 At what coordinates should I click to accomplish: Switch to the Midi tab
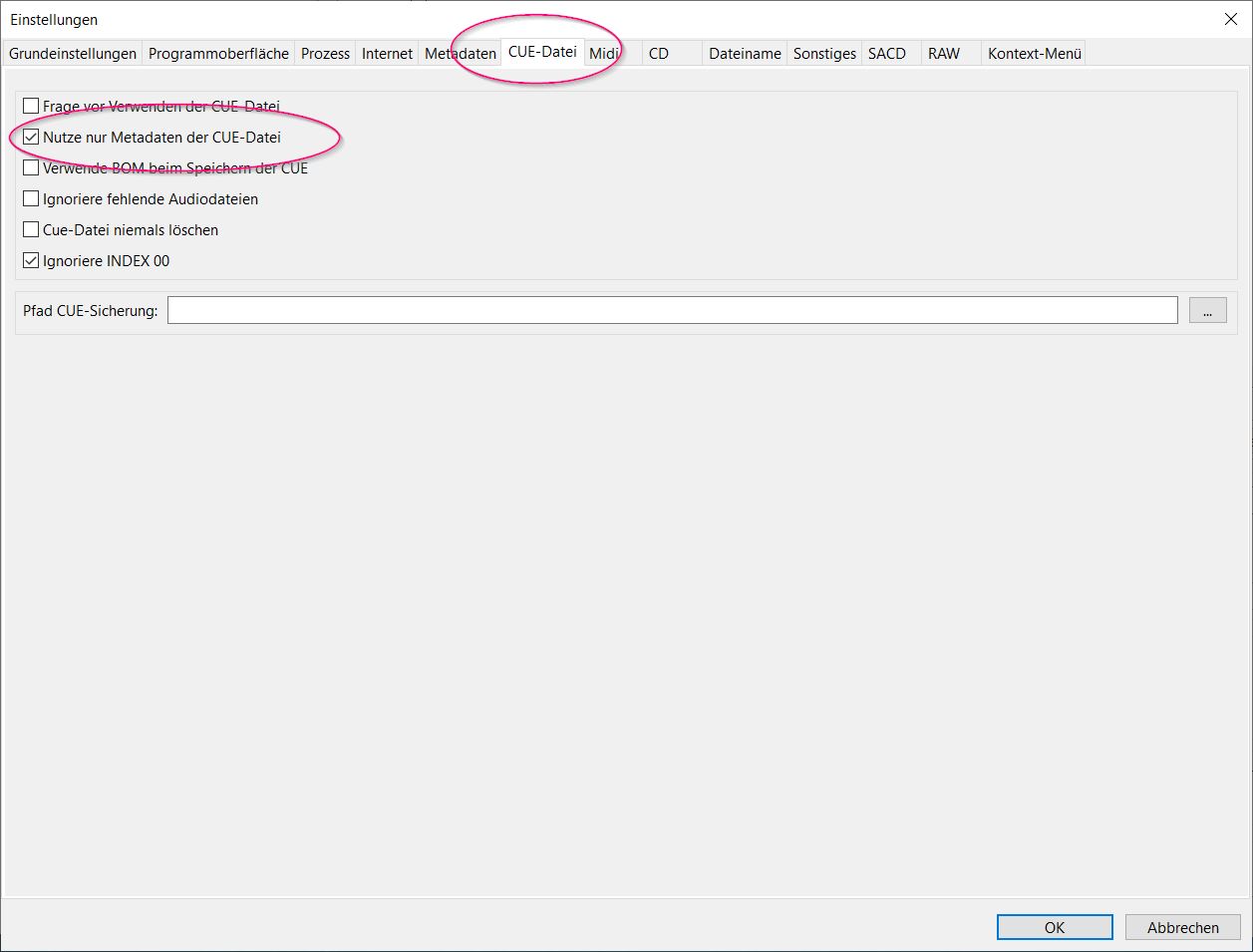click(604, 54)
